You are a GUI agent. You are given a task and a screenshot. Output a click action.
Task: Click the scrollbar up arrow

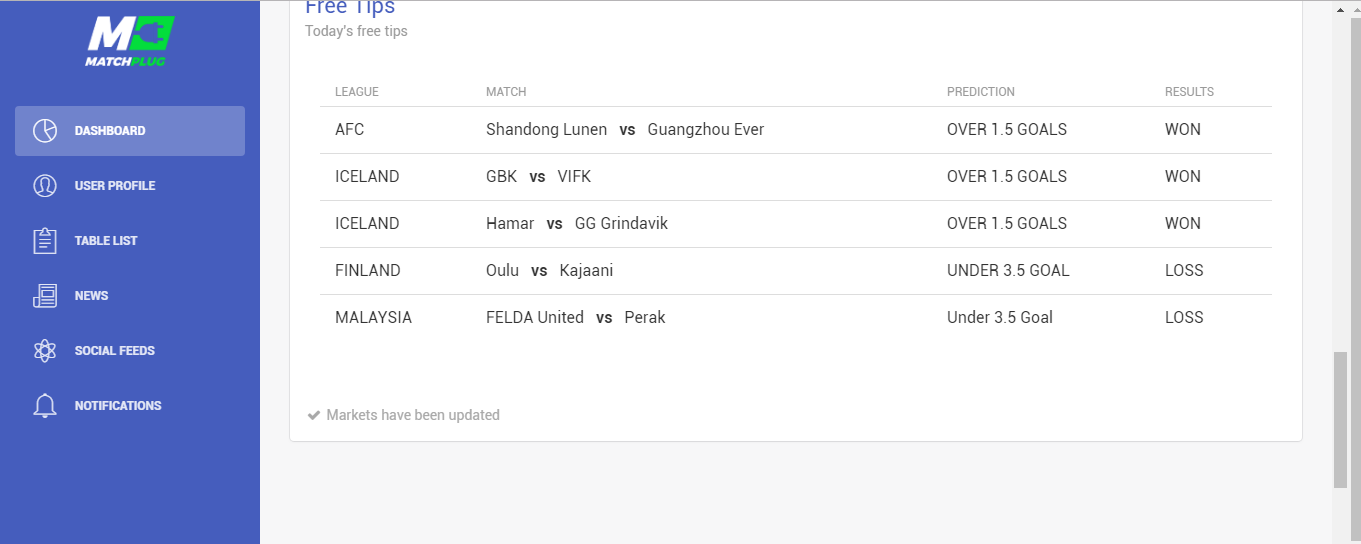[x=1341, y=9]
